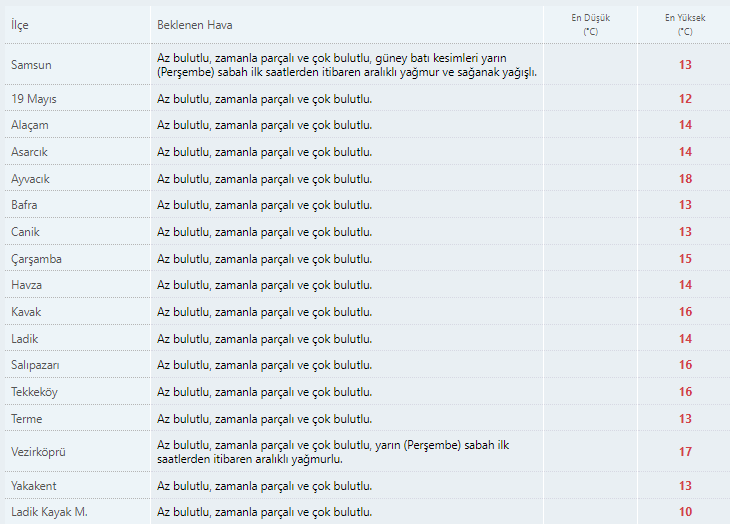Click the forecast text in Yakakent row
730x524 pixels.
[x=264, y=486]
